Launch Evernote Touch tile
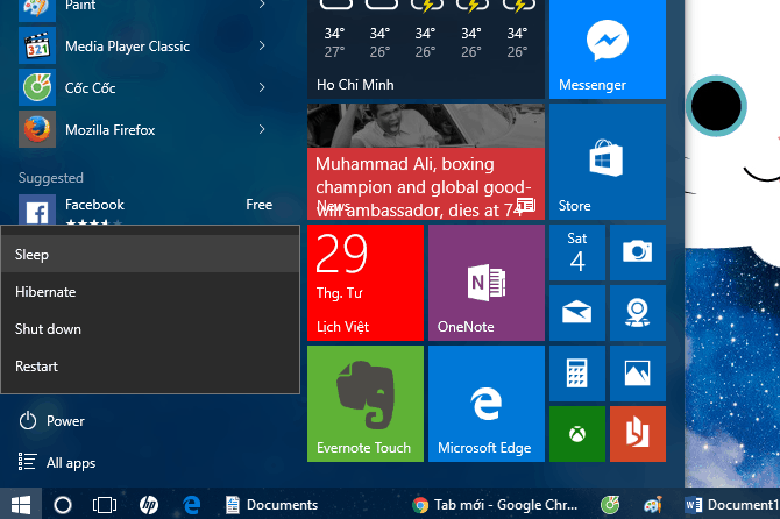This screenshot has height=519, width=780. point(365,403)
